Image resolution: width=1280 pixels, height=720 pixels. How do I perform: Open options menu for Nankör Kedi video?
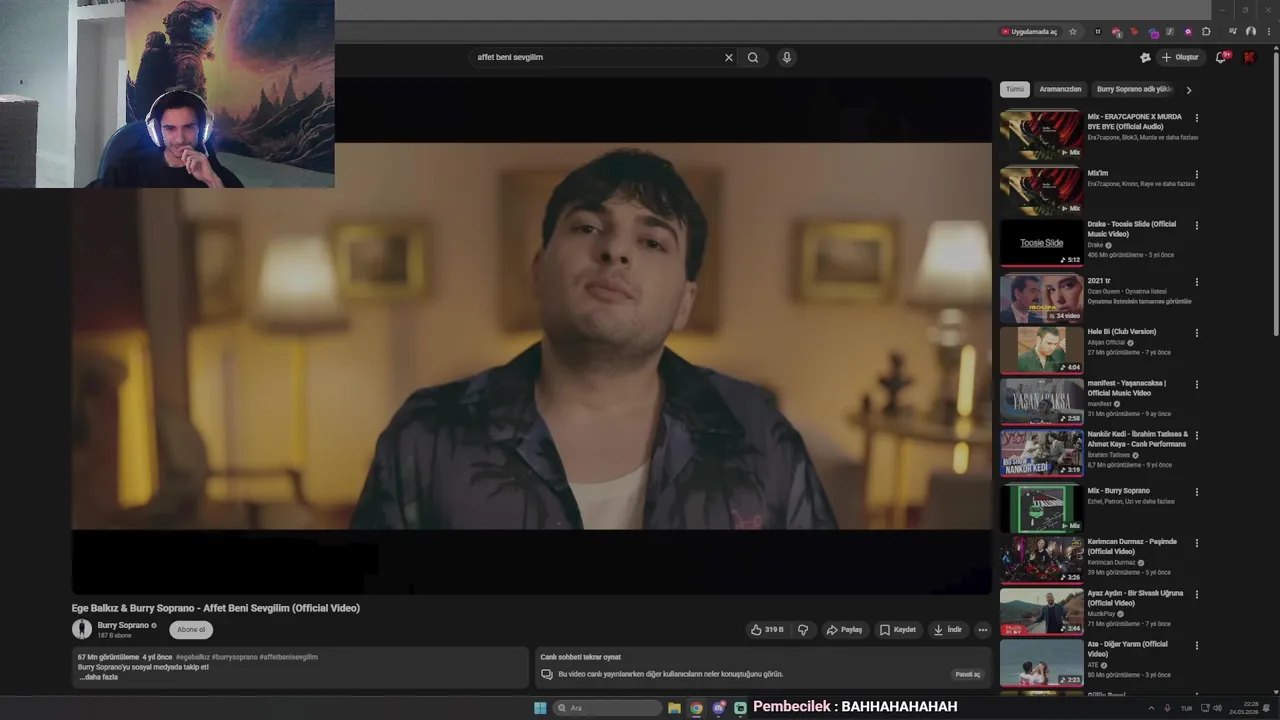(x=1197, y=436)
